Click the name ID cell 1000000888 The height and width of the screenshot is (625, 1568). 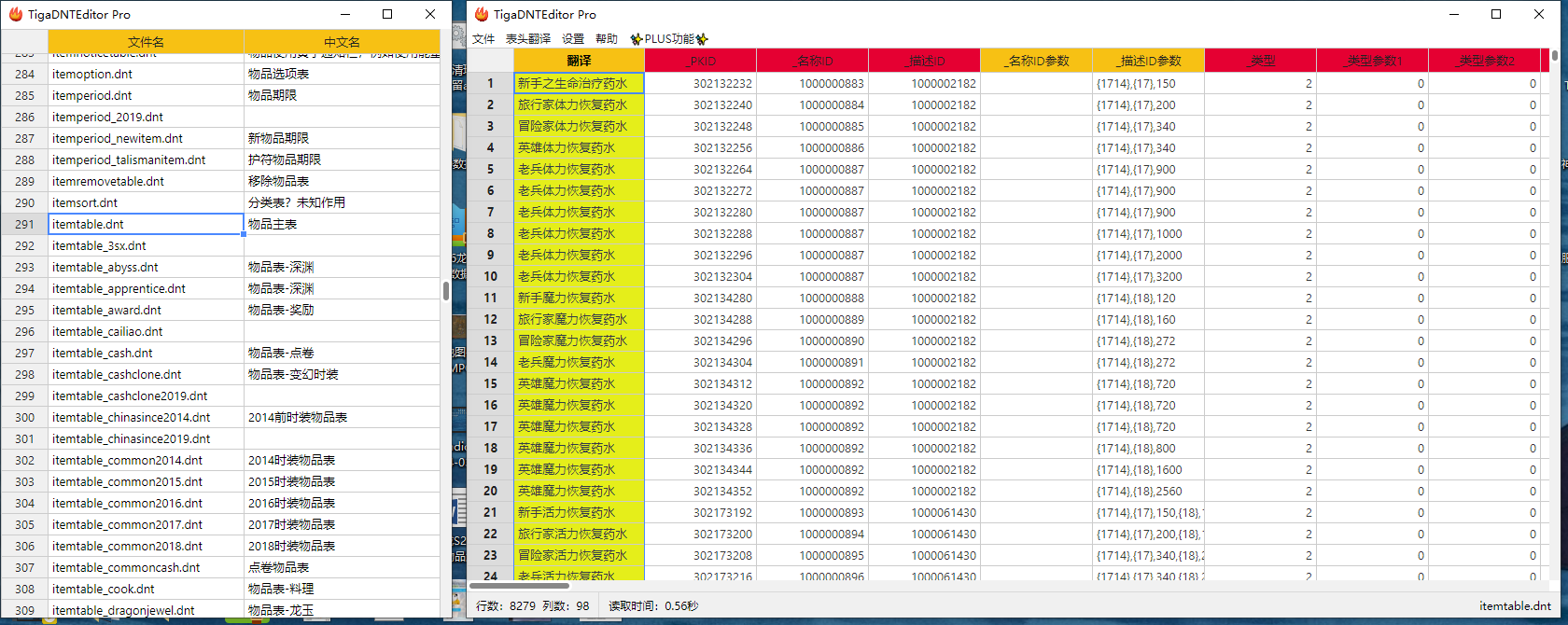pyautogui.click(x=812, y=298)
